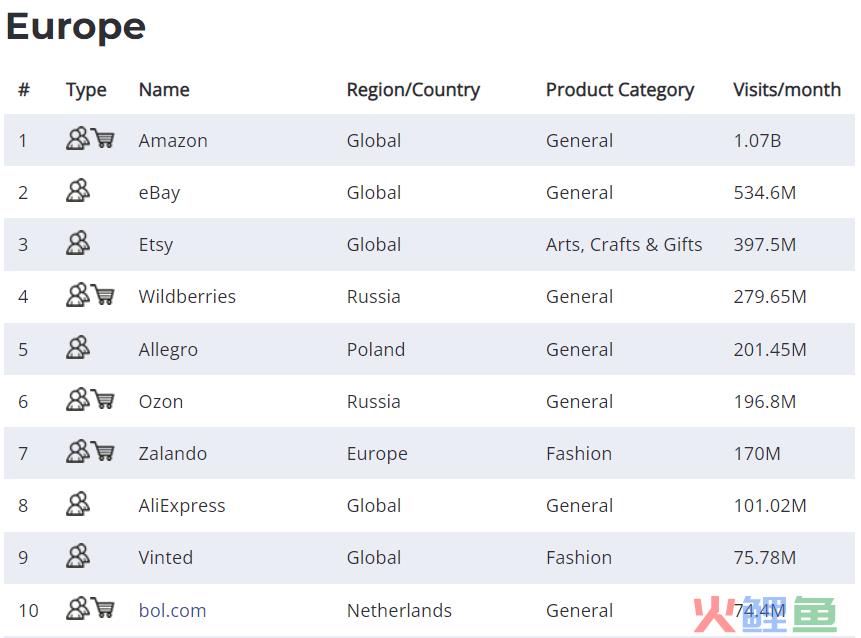Click the cart icon in Zalando row
861x638 pixels.
(103, 452)
